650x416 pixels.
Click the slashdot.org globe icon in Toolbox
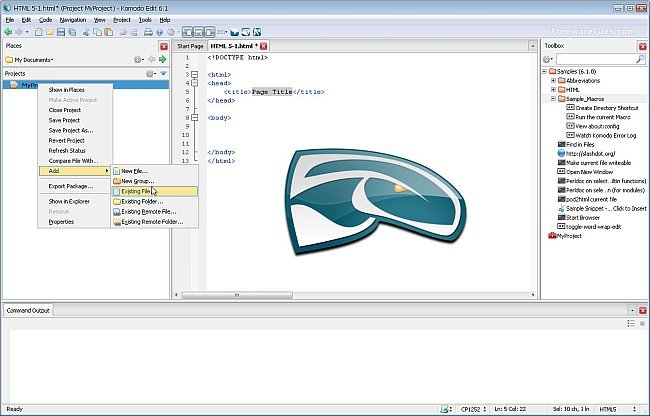[561, 153]
